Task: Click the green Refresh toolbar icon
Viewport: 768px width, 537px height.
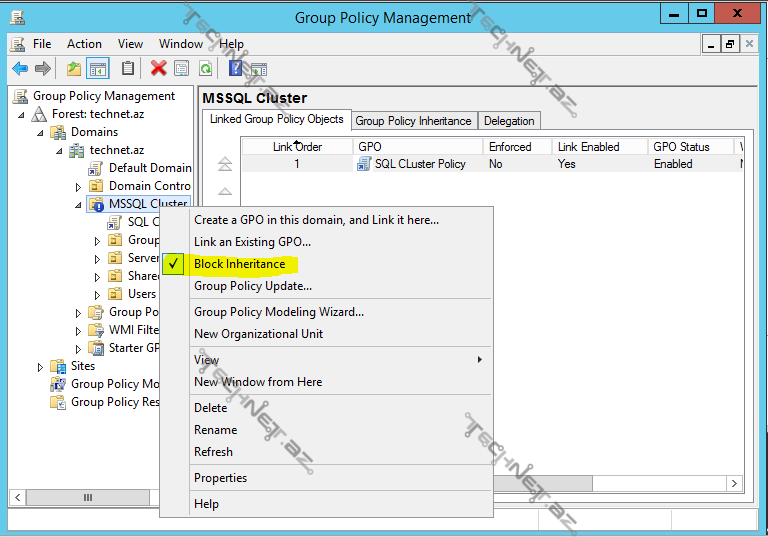Action: coord(205,68)
